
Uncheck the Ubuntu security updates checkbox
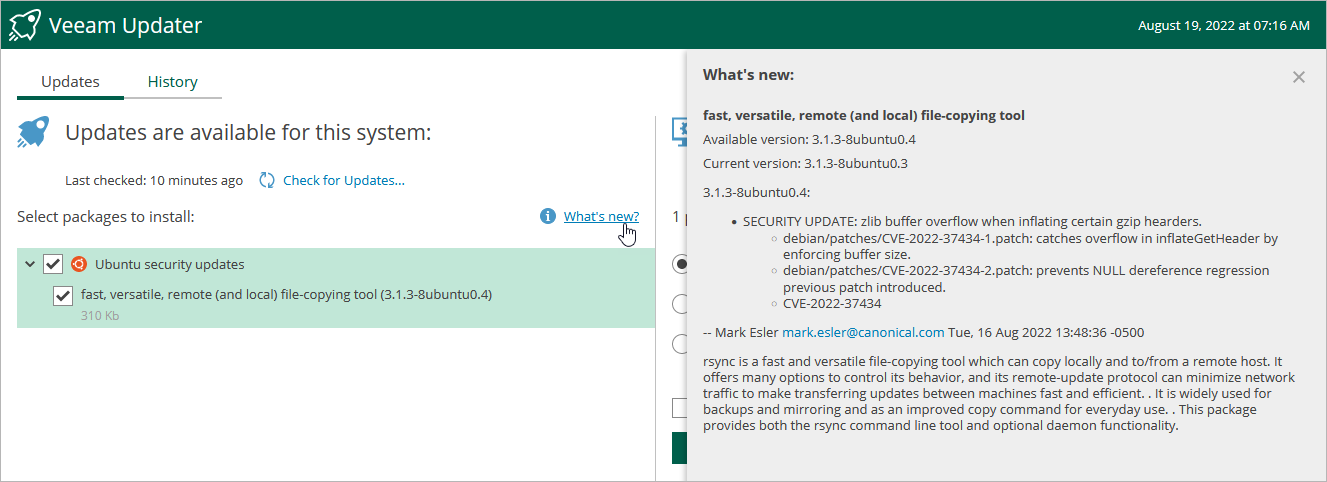point(53,264)
